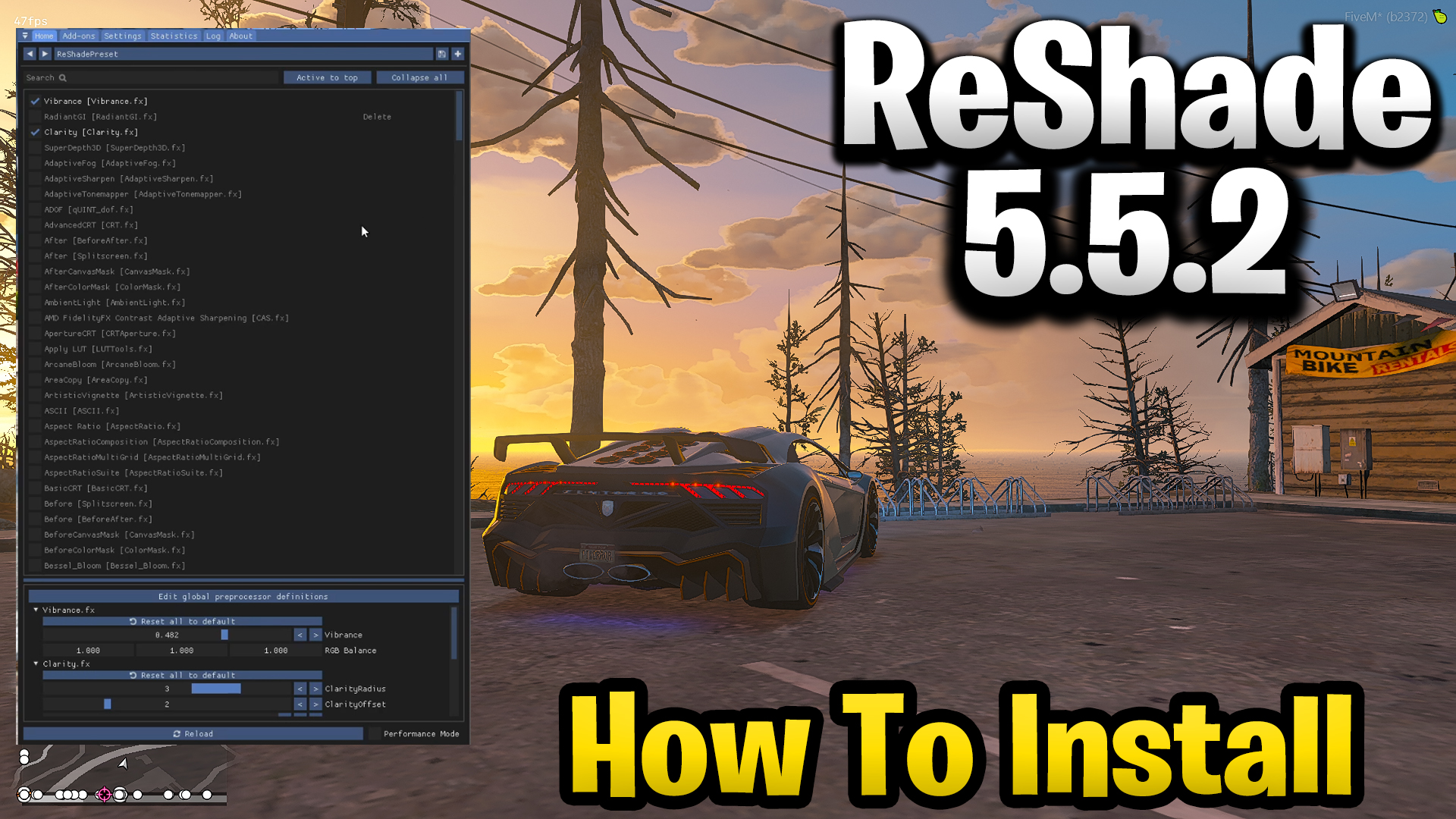Viewport: 1456px width, 819px height.
Task: Select Settings tab in ReShade
Action: tap(122, 36)
